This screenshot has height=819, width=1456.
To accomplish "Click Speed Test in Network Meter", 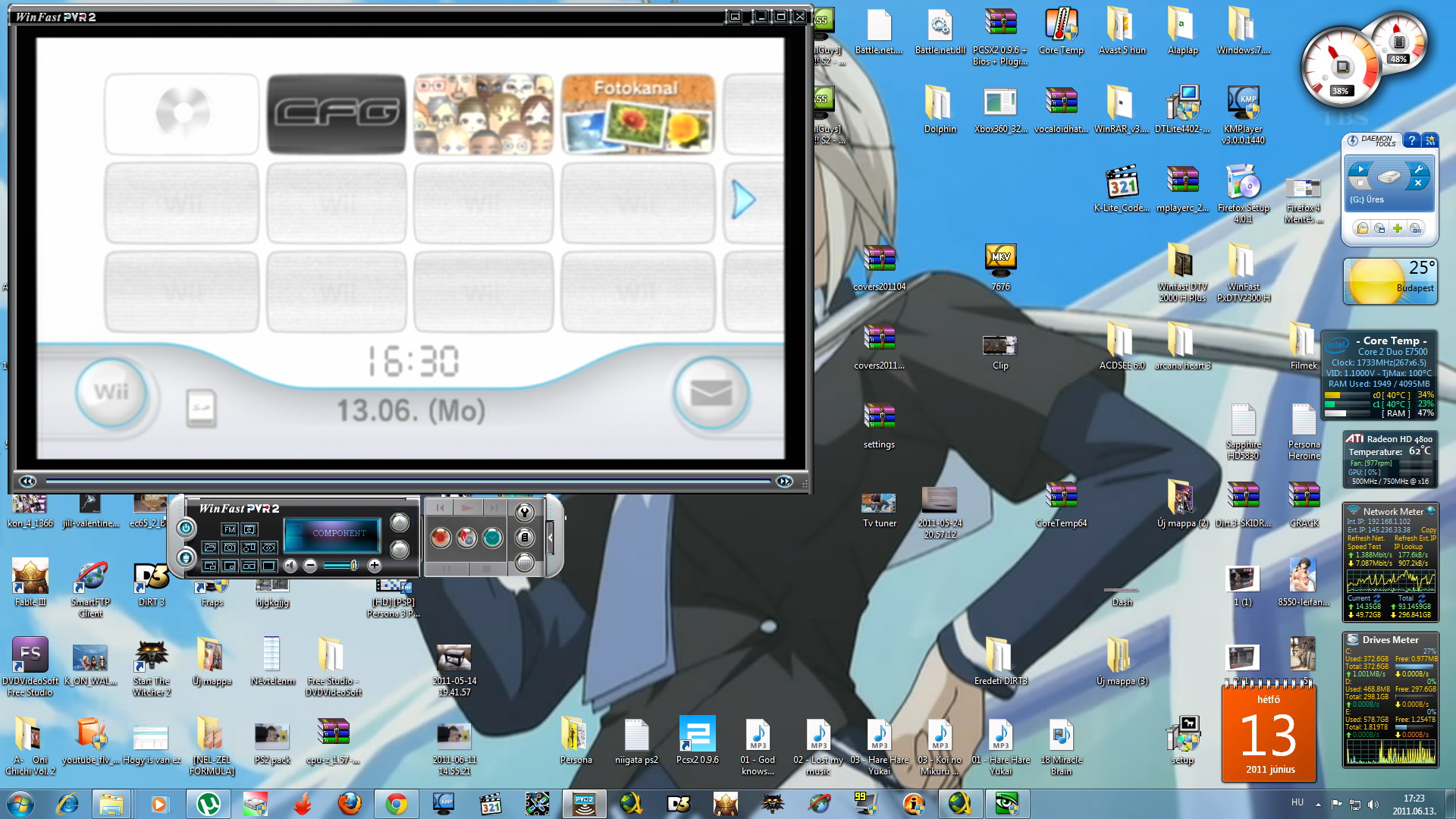I will tap(1364, 547).
